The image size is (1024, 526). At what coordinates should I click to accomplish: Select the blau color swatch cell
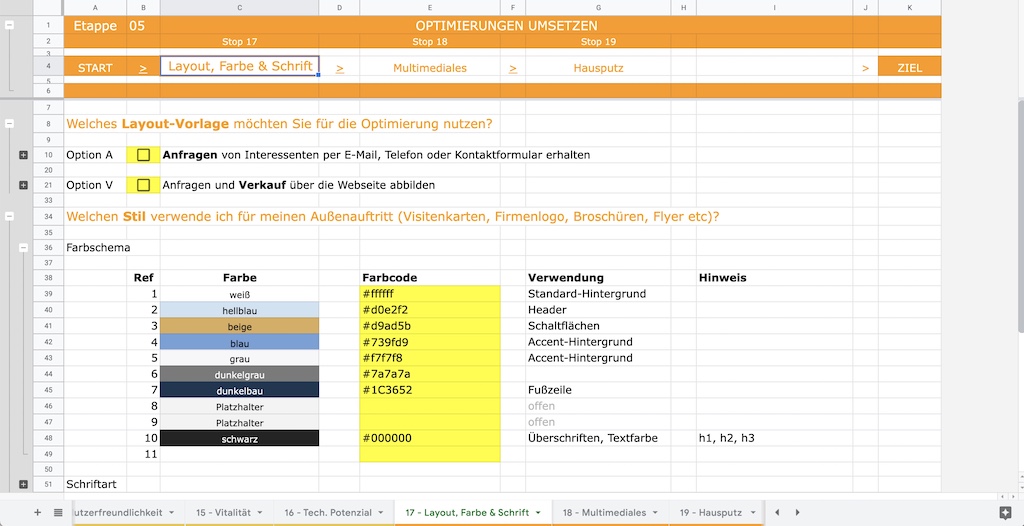240,342
